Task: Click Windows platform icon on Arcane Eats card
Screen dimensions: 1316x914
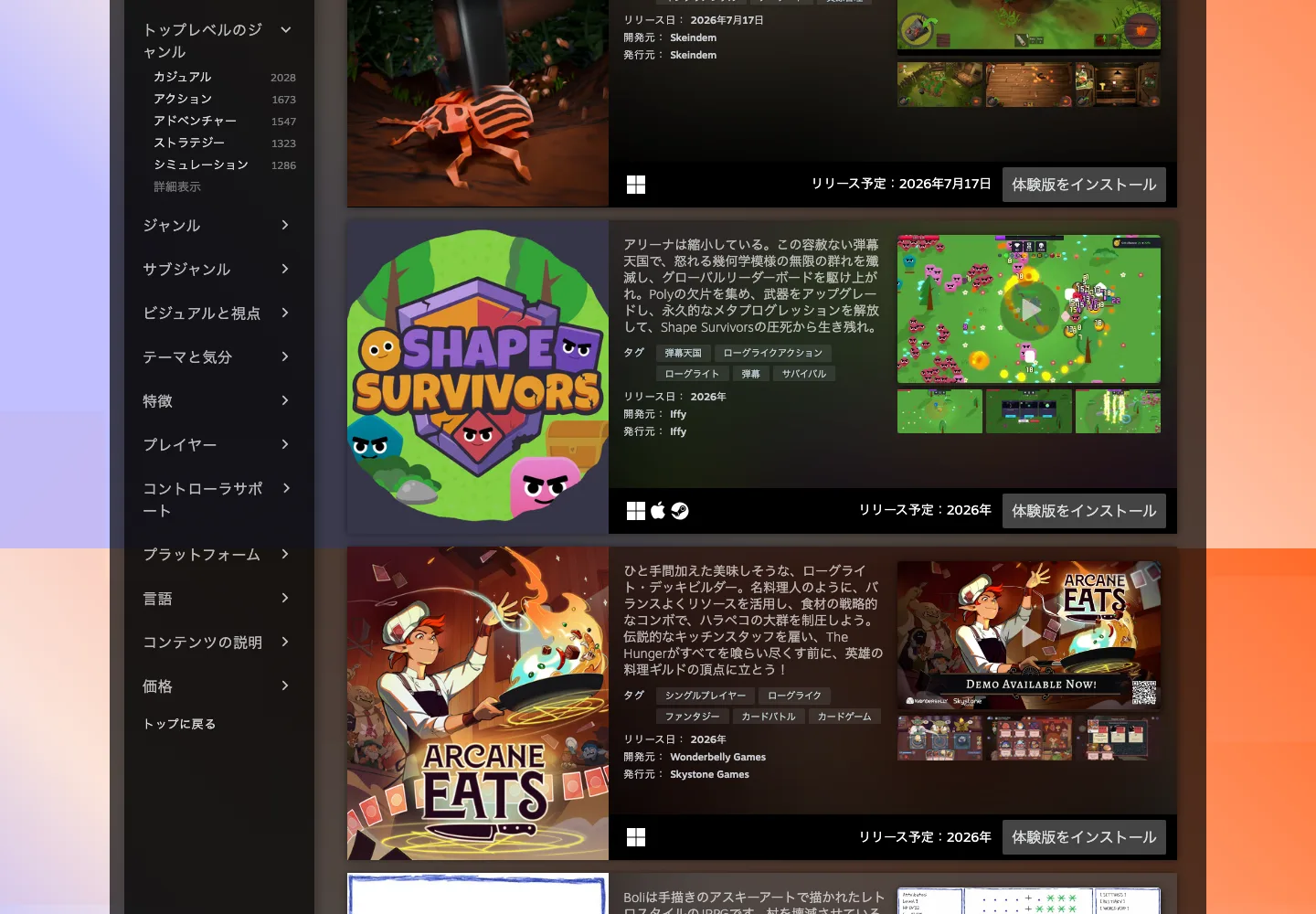Action: [636, 837]
